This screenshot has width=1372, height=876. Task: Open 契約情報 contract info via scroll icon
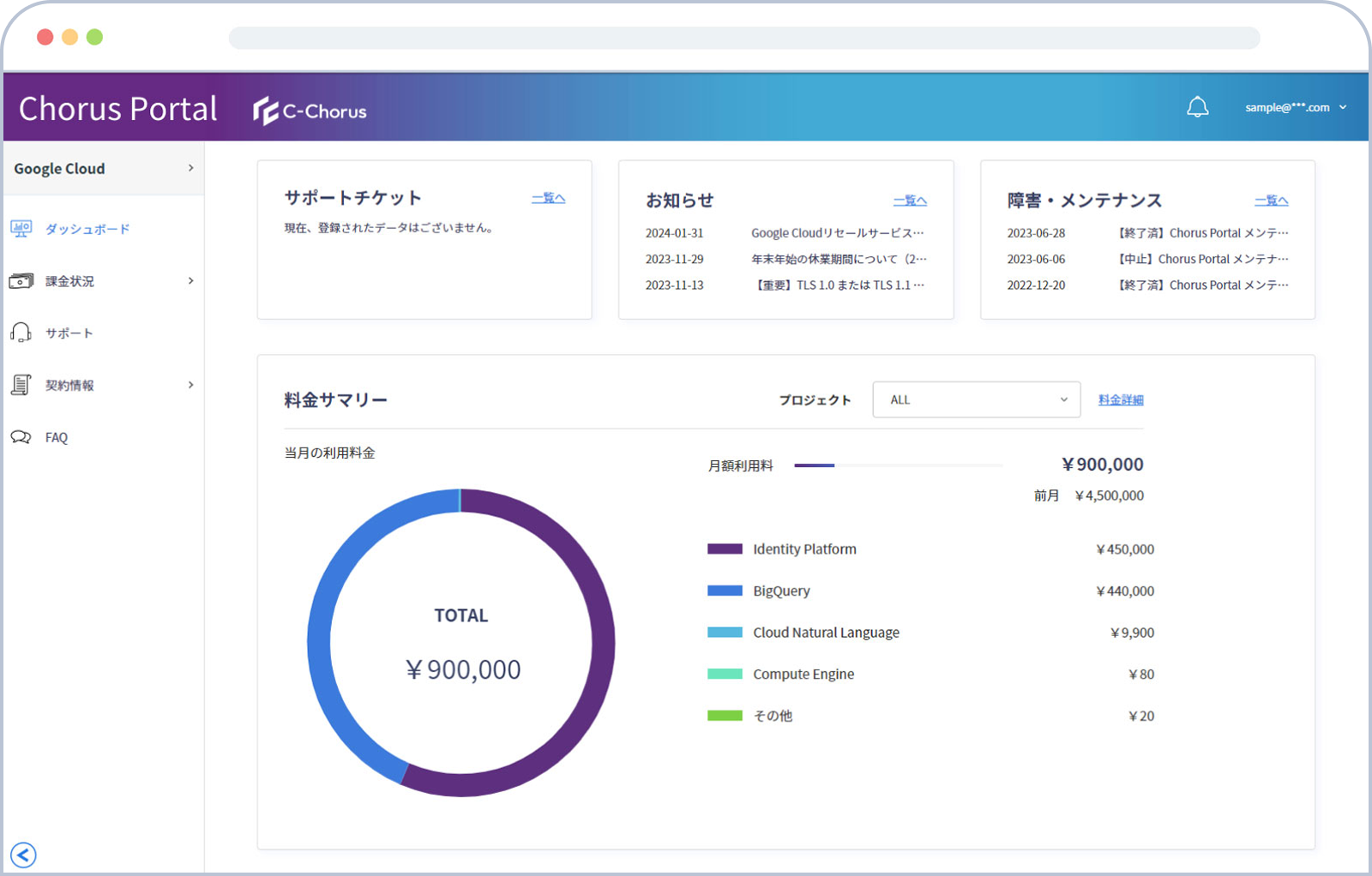pos(21,385)
